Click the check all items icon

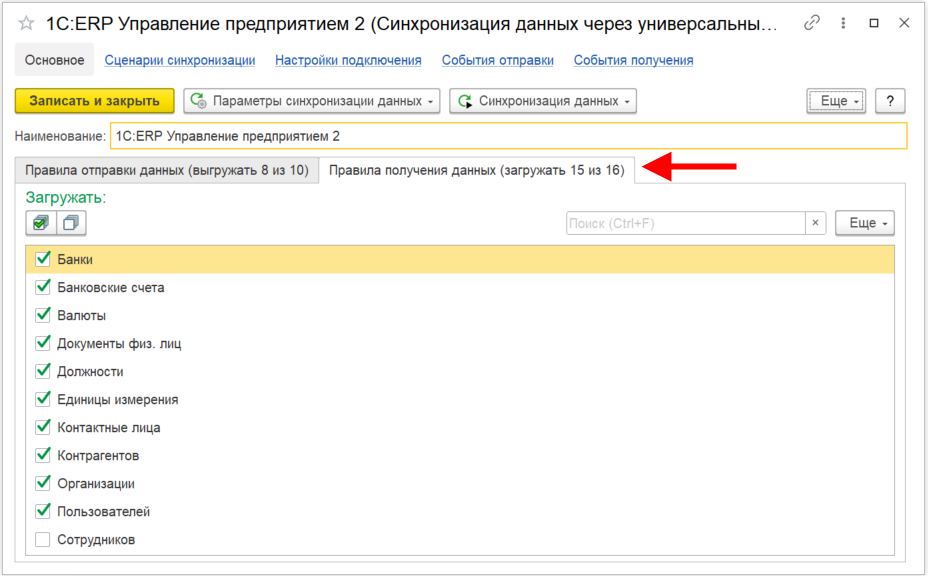[x=41, y=224]
